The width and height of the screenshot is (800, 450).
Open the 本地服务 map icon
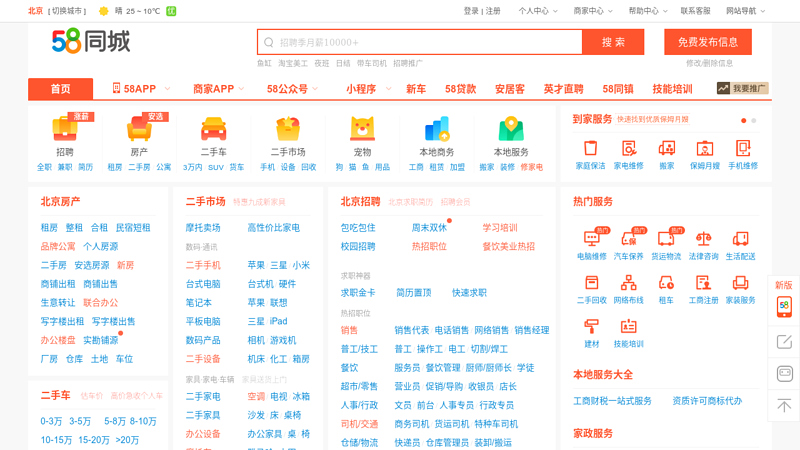[511, 129]
